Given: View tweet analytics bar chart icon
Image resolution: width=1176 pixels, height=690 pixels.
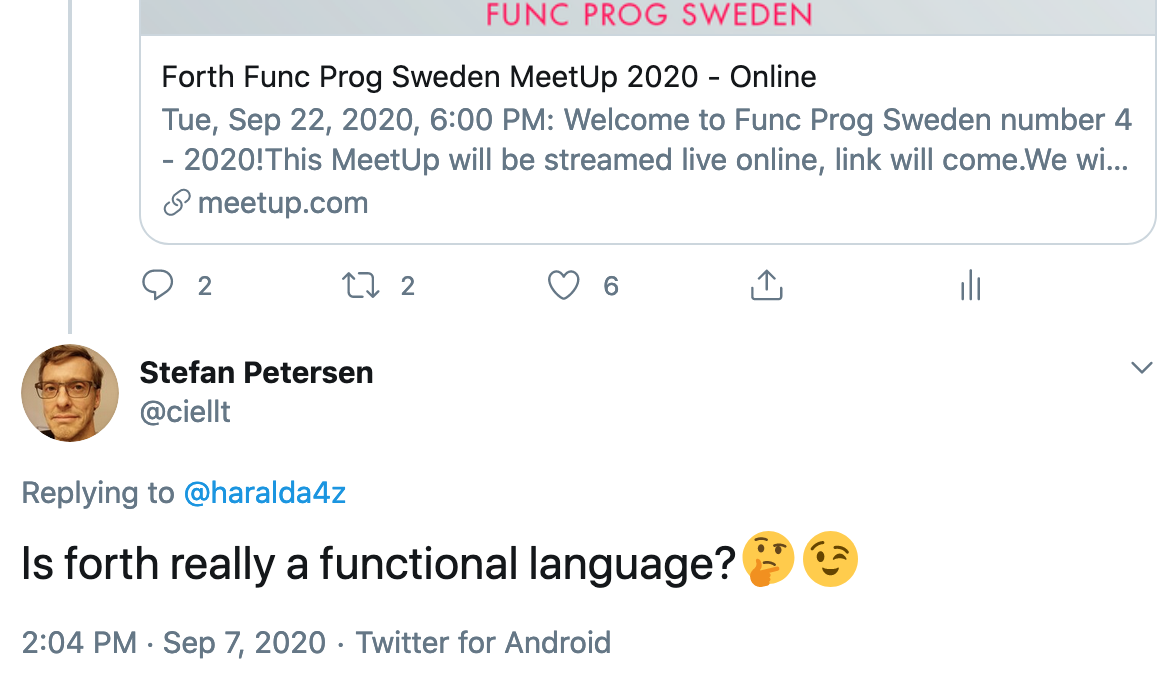Looking at the screenshot, I should pos(970,285).
